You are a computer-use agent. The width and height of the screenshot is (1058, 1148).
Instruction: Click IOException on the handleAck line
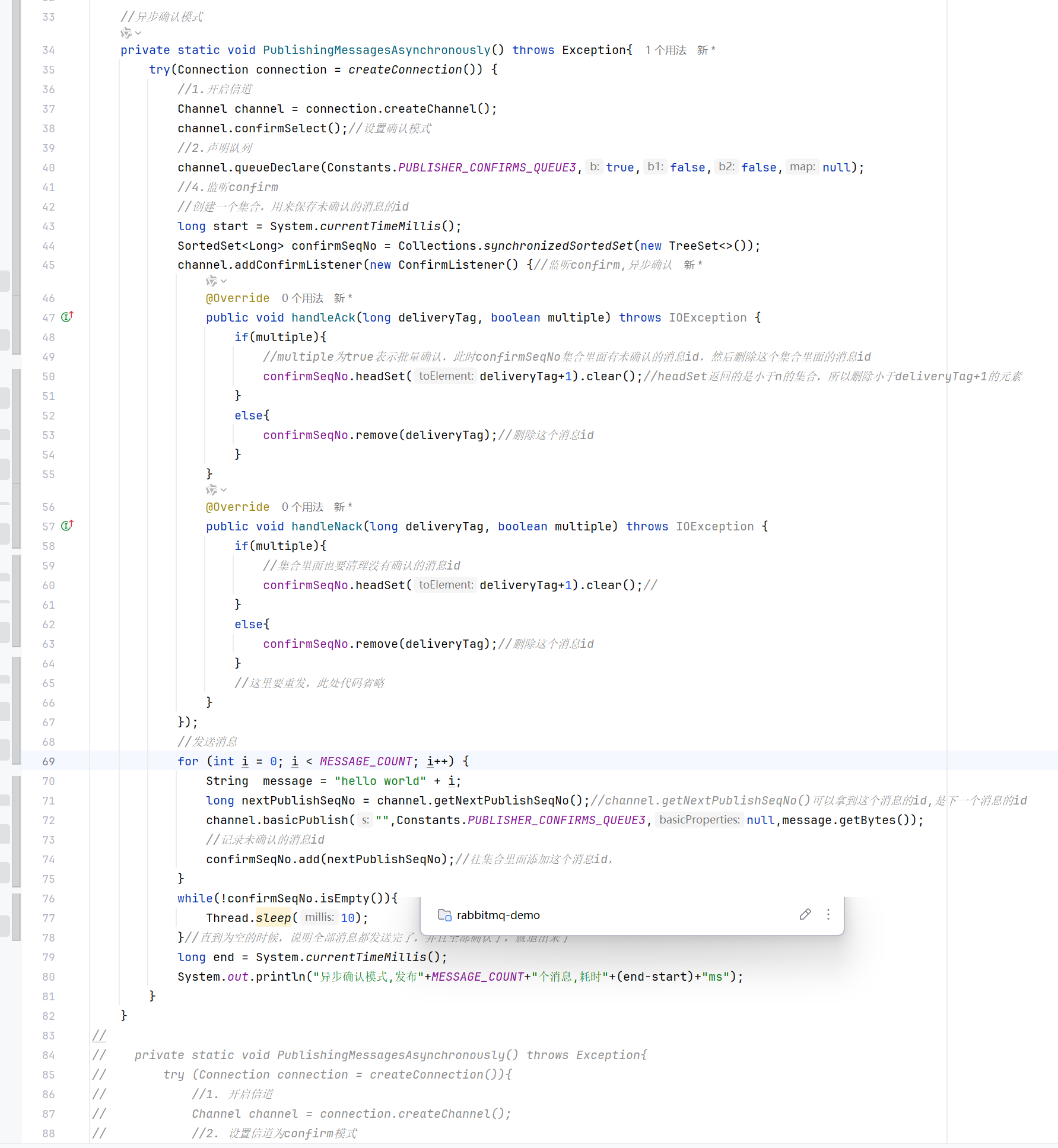pos(708,318)
